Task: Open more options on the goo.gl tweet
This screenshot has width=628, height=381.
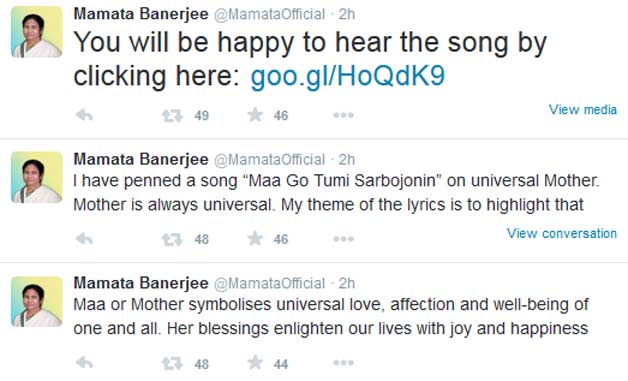Action: tap(343, 115)
